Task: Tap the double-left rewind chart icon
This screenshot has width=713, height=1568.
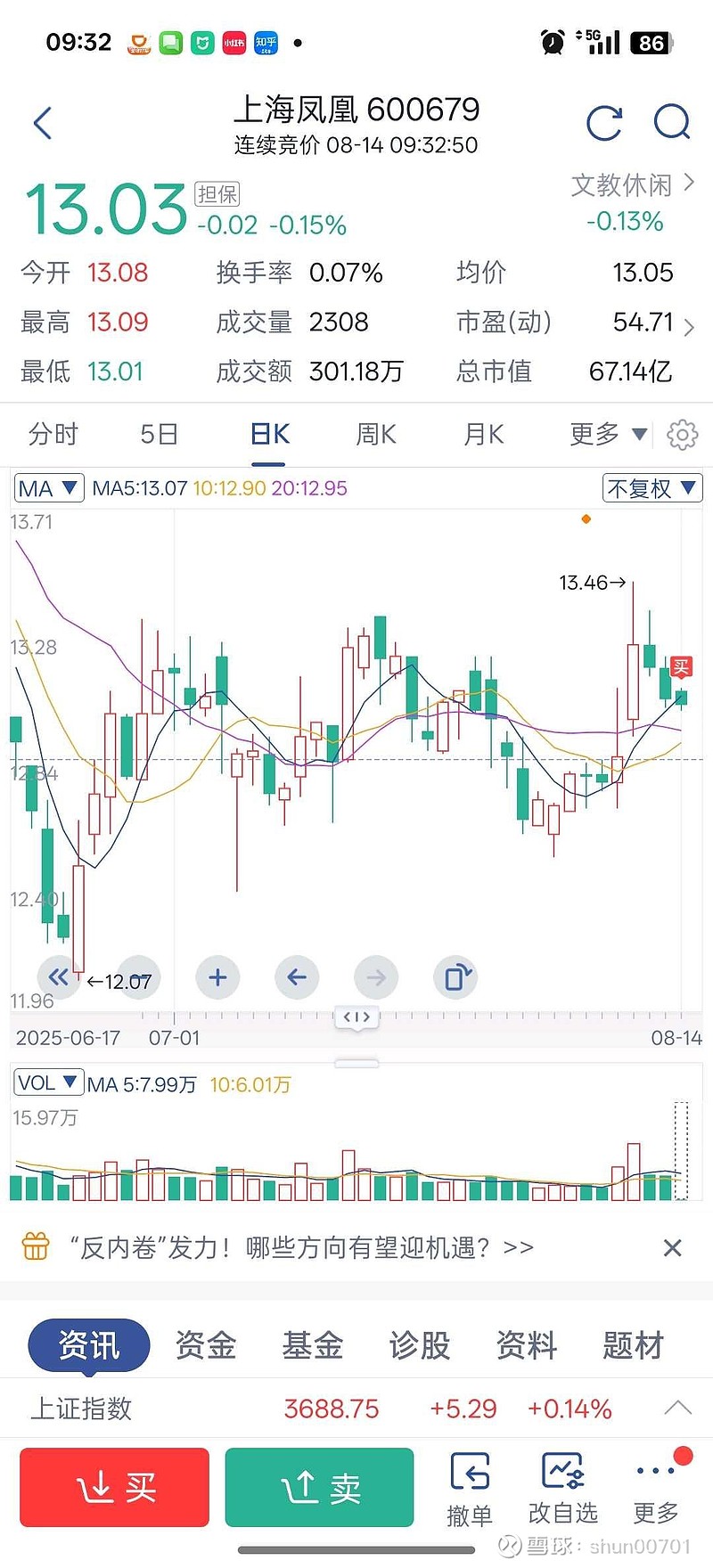Action: pyautogui.click(x=59, y=977)
